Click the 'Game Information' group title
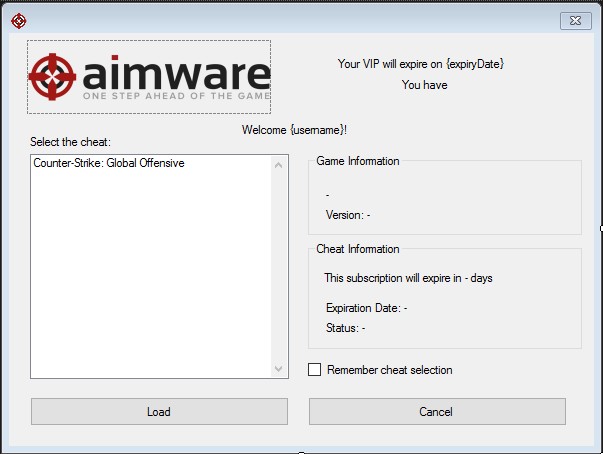603x454 pixels. click(358, 161)
